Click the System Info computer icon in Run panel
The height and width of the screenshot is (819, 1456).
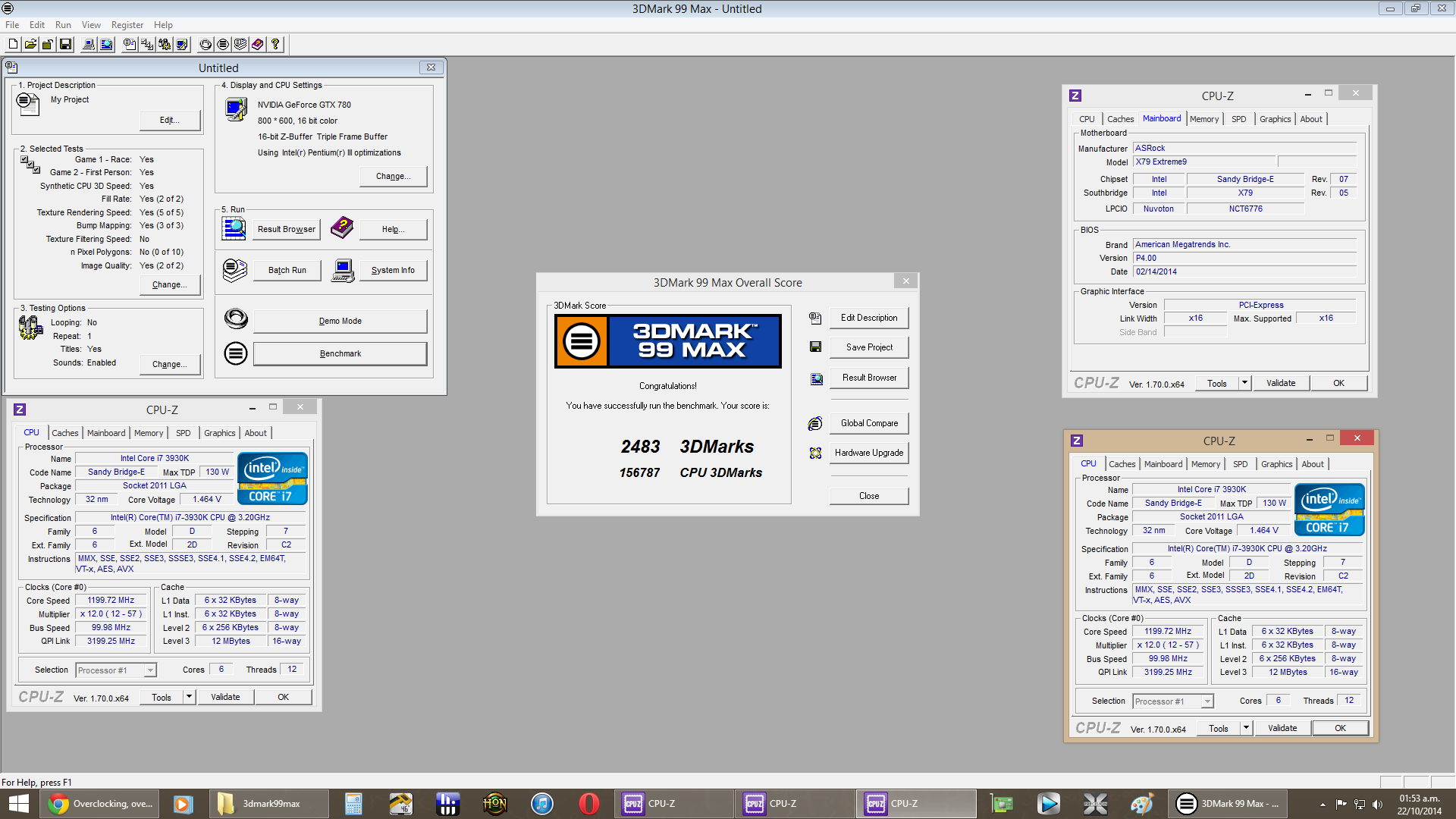pos(343,270)
